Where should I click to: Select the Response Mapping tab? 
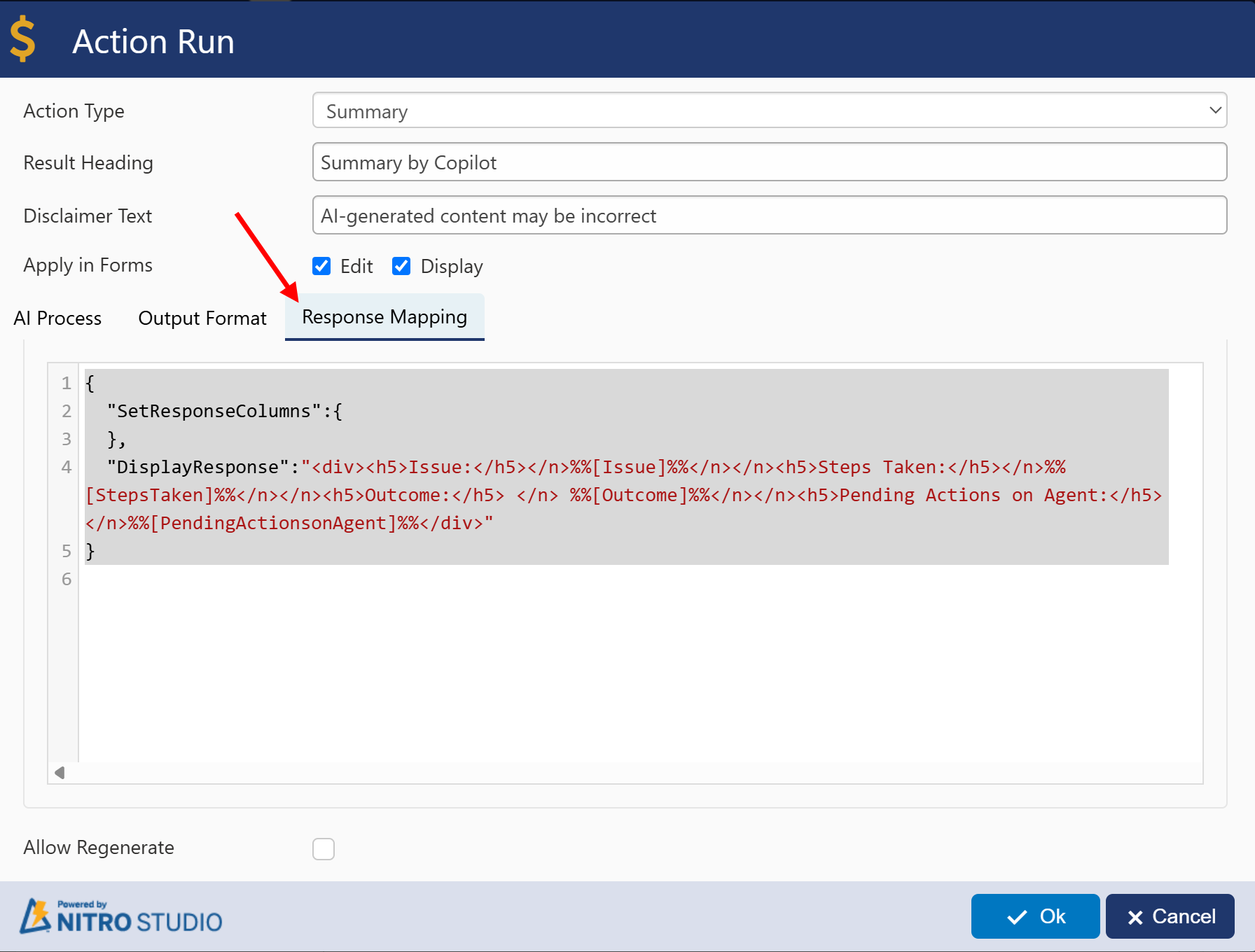tap(384, 317)
